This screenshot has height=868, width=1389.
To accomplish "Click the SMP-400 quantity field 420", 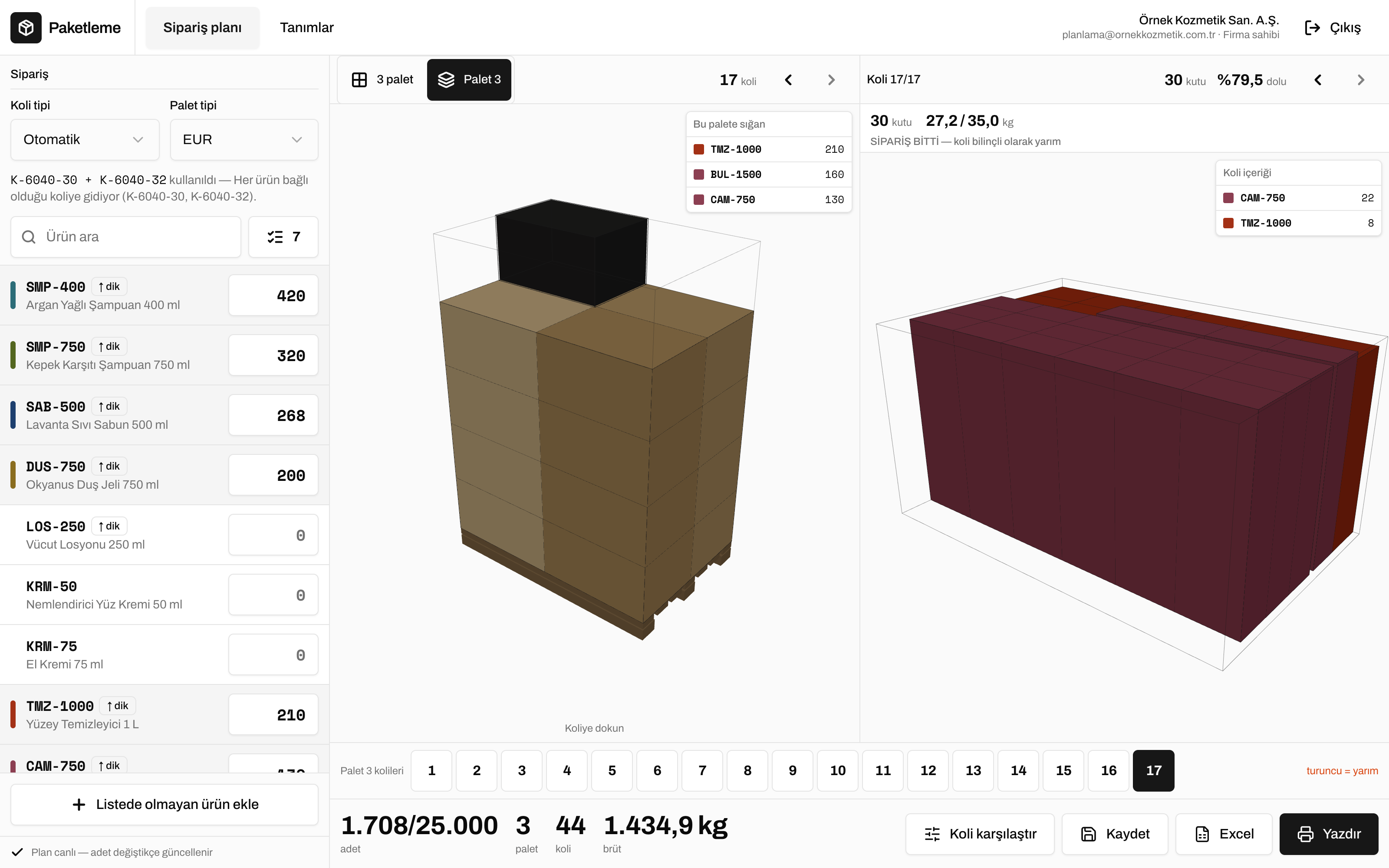I will (x=273, y=296).
